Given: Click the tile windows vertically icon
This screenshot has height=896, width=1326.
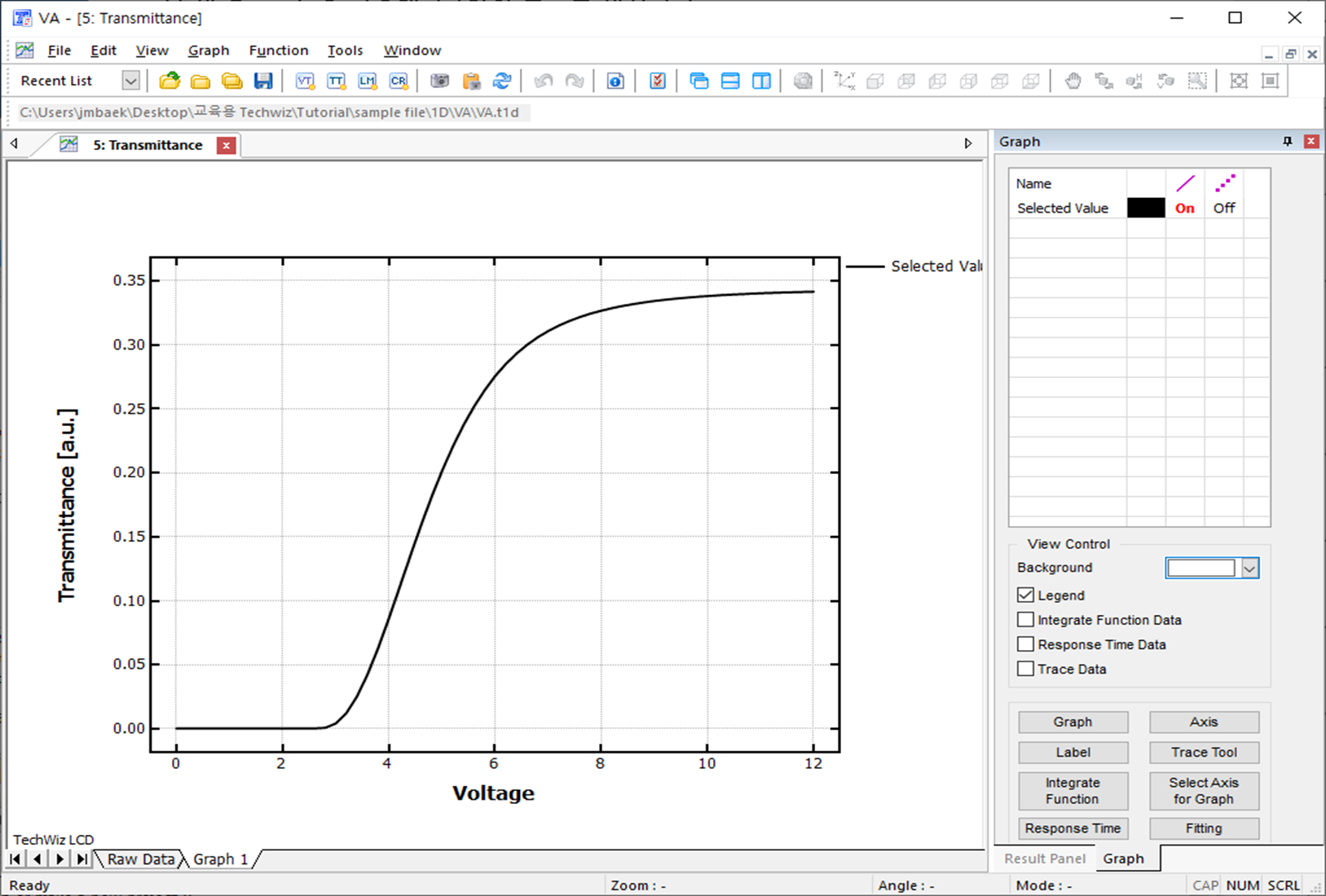Looking at the screenshot, I should (761, 81).
